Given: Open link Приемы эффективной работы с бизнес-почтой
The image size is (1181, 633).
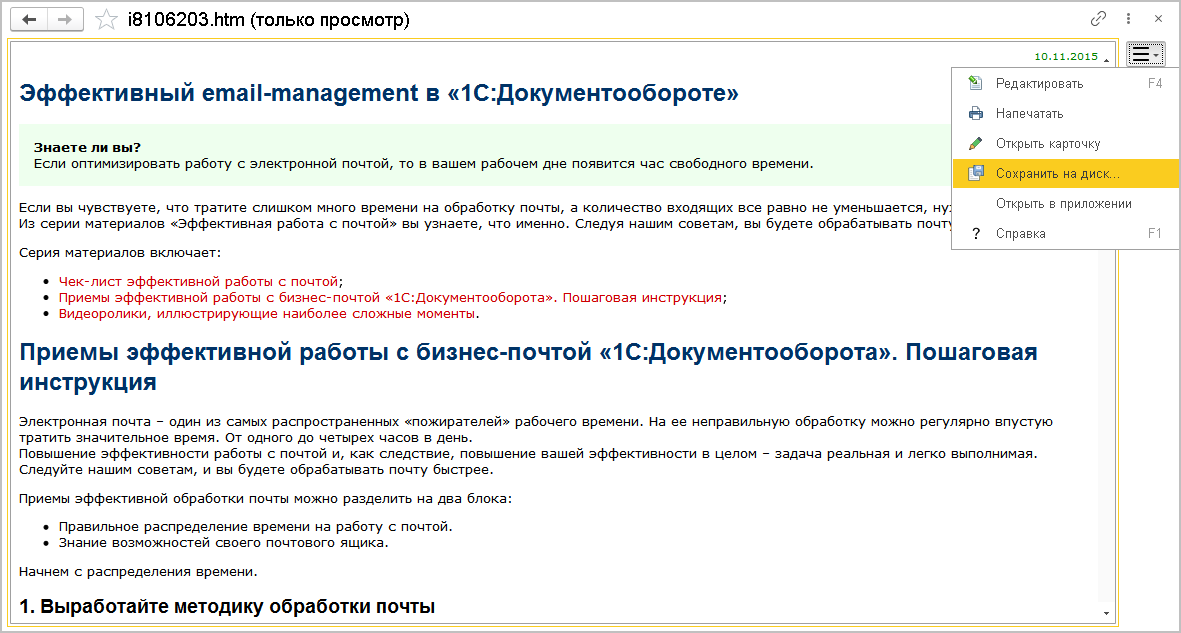Looking at the screenshot, I should click(390, 297).
